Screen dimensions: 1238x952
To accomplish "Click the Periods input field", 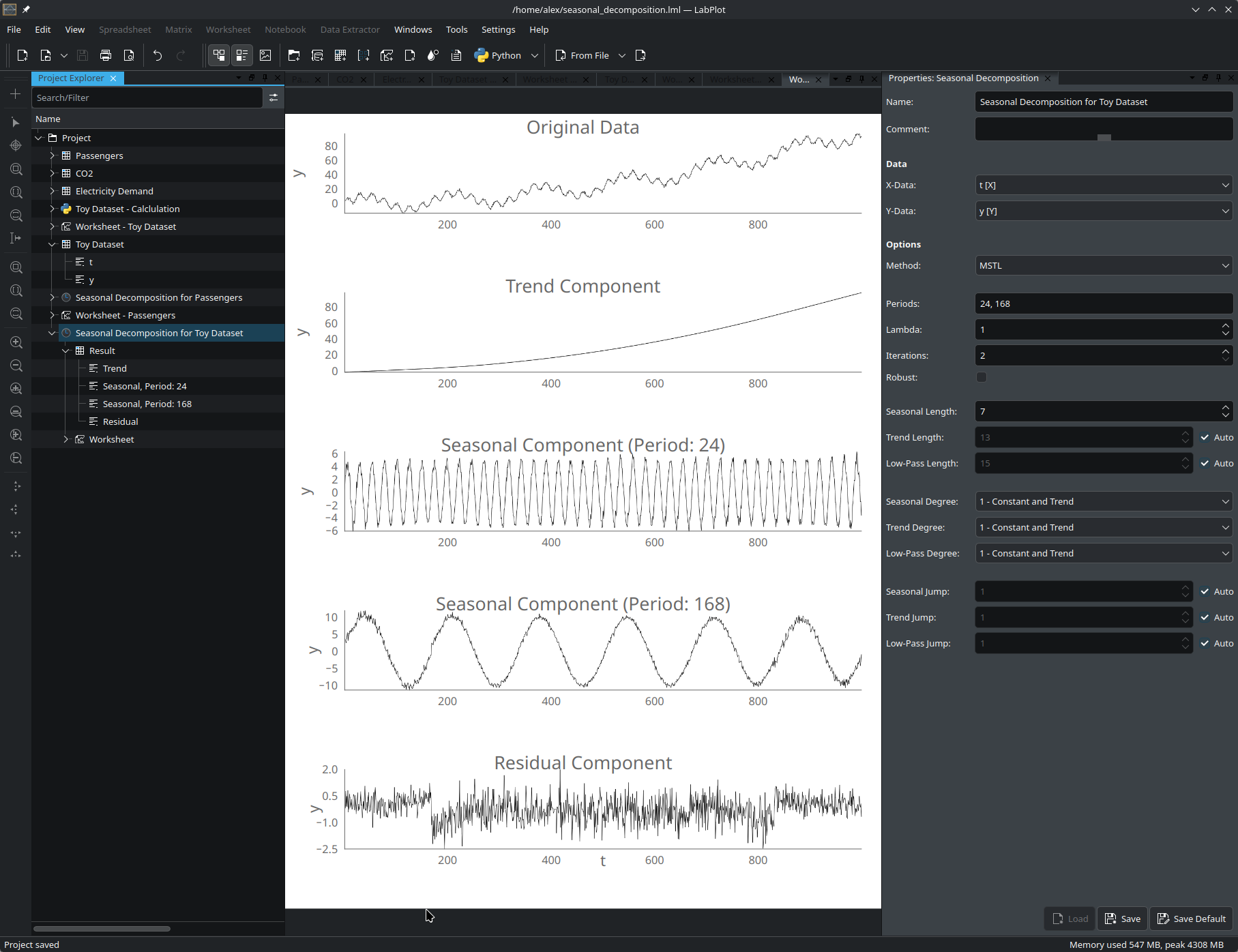I will [1103, 304].
